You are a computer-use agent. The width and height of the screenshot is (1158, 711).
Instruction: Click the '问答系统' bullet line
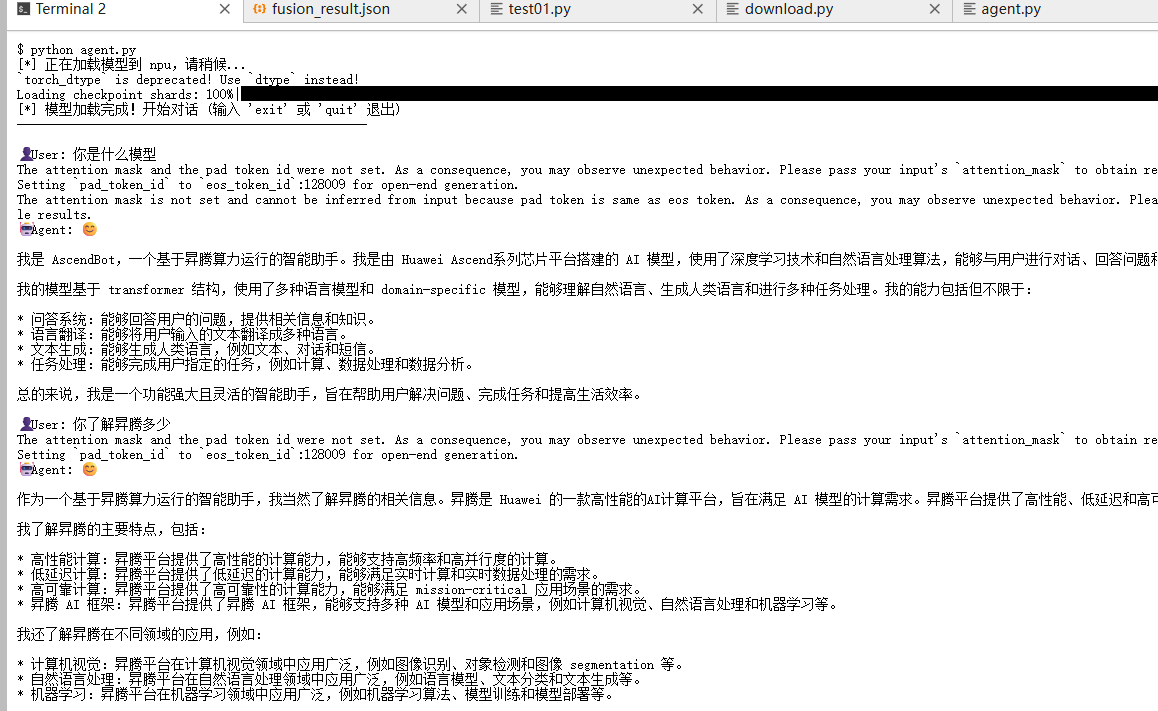point(196,320)
